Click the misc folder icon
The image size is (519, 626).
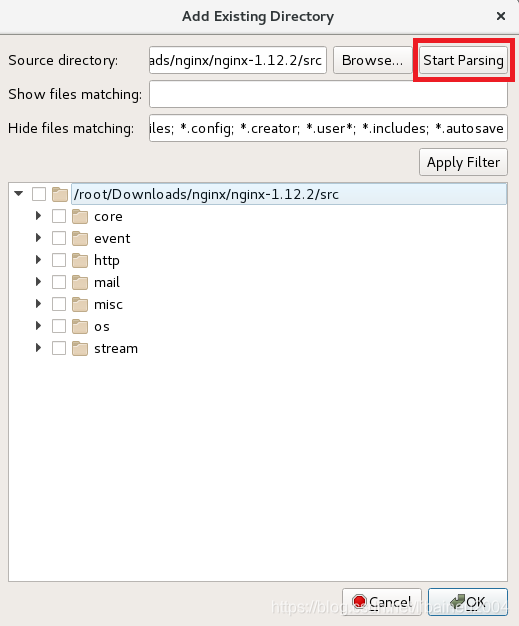coord(80,304)
